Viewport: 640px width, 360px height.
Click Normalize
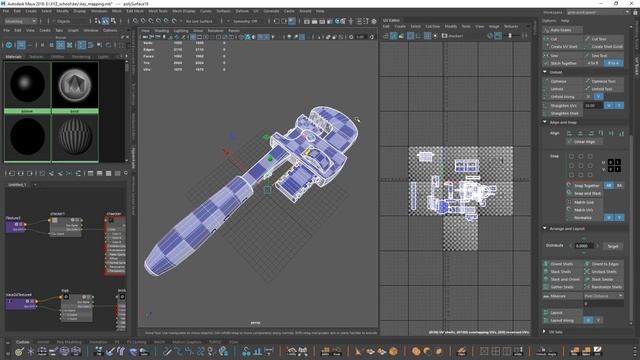click(x=584, y=218)
